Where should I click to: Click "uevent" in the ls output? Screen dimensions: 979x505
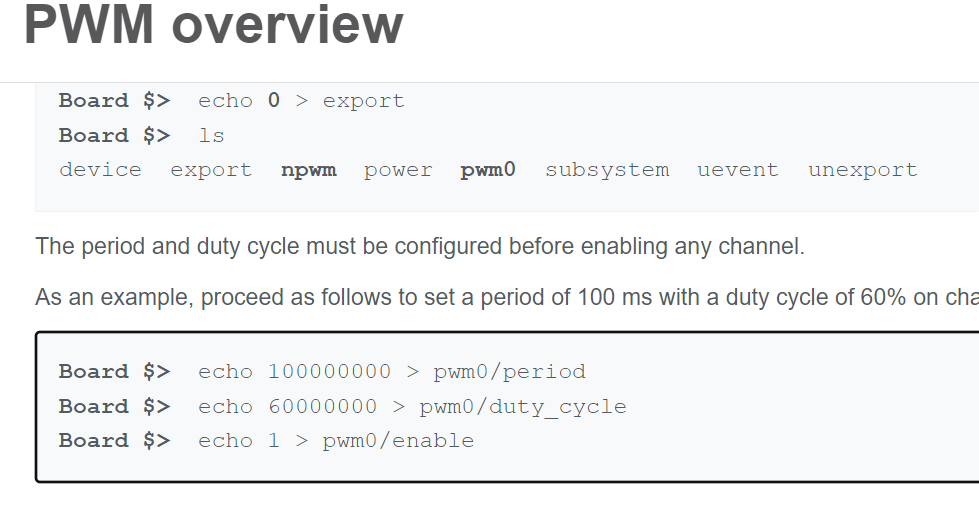pos(737,170)
